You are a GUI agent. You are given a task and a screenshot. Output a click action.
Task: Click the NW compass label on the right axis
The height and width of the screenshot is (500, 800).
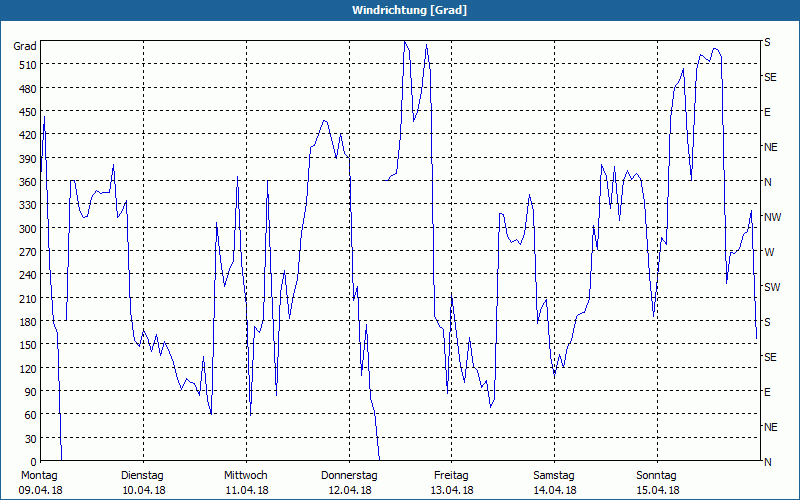[x=771, y=217]
